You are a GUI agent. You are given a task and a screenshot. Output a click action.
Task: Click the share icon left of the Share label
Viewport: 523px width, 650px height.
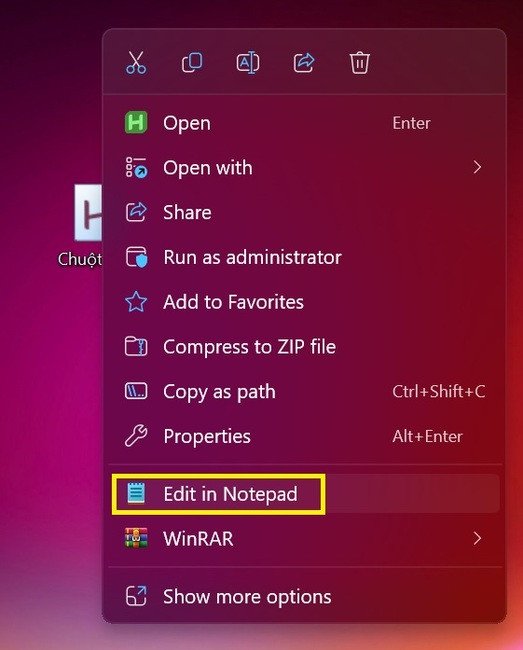click(136, 212)
